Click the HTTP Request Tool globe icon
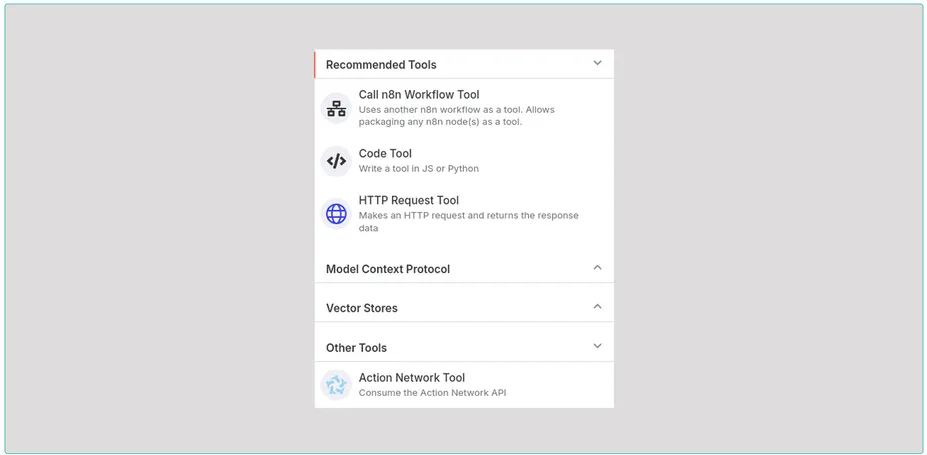The height and width of the screenshot is (455, 927). (336, 214)
